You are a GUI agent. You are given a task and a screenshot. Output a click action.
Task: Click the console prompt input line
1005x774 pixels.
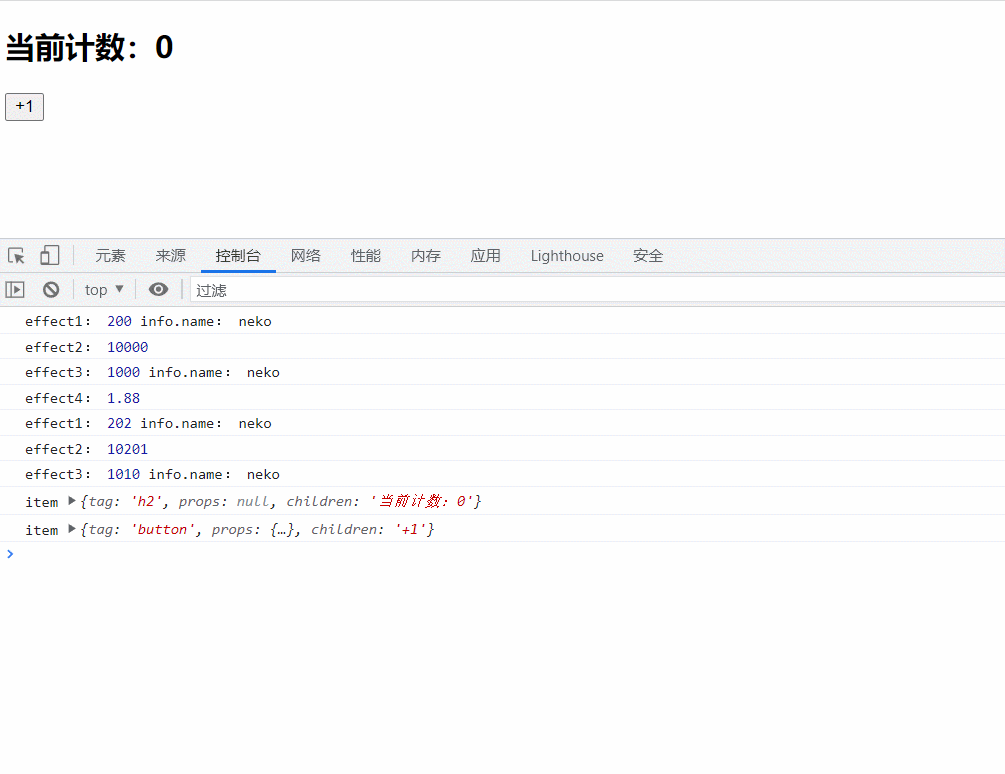click(x=500, y=555)
